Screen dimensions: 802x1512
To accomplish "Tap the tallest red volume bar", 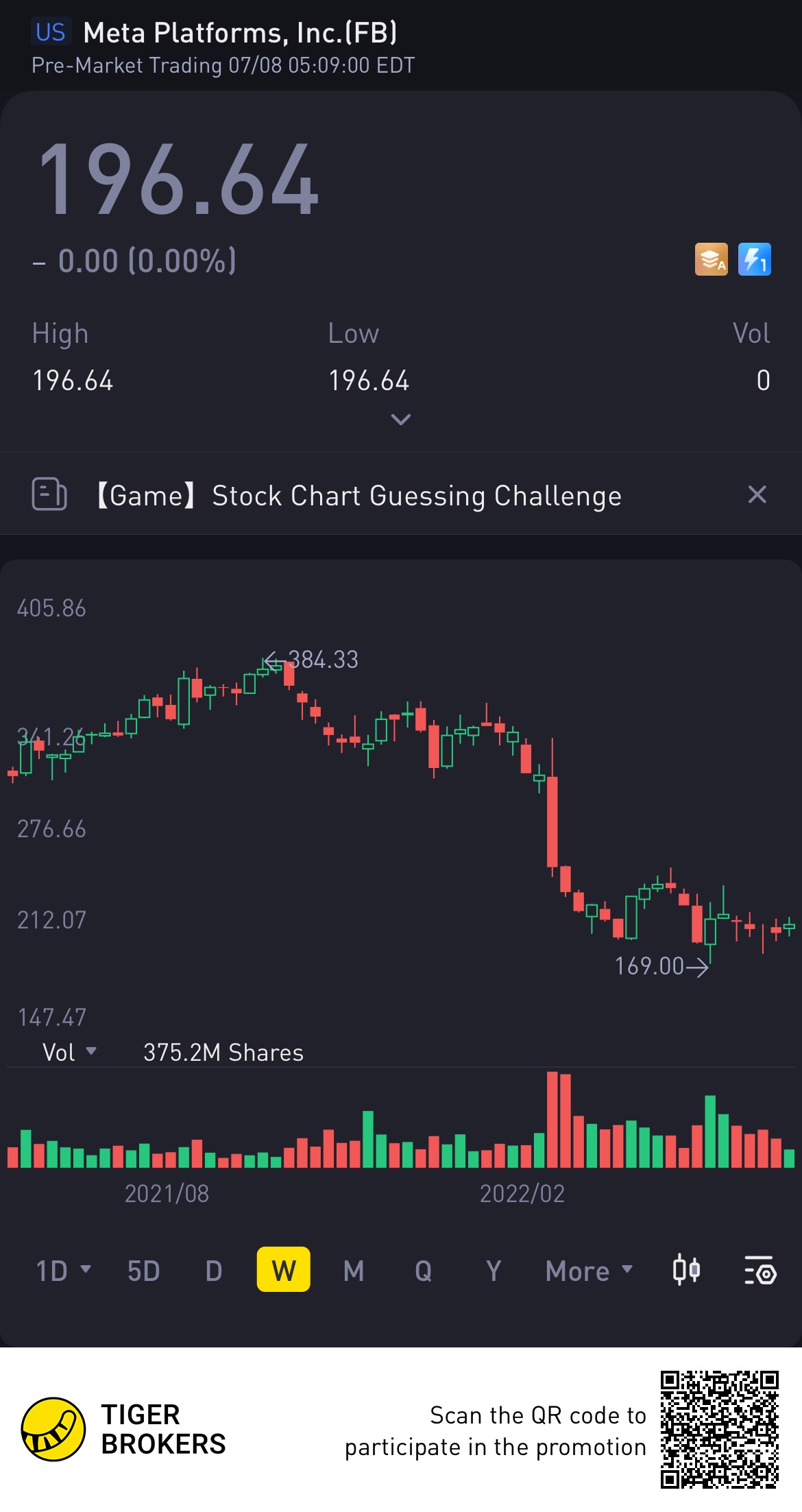I will click(552, 1121).
